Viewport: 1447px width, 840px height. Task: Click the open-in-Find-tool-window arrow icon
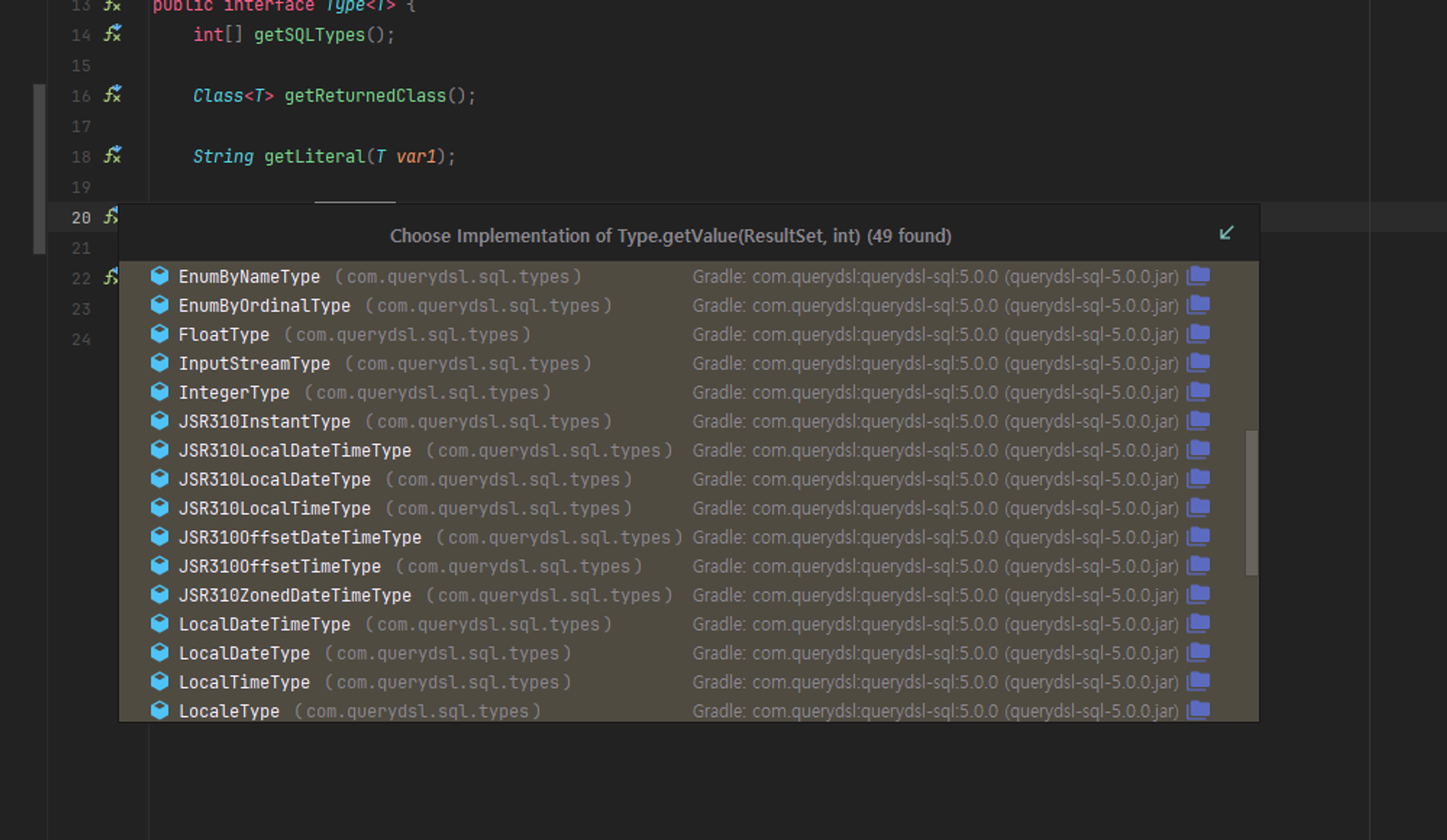pos(1226,233)
